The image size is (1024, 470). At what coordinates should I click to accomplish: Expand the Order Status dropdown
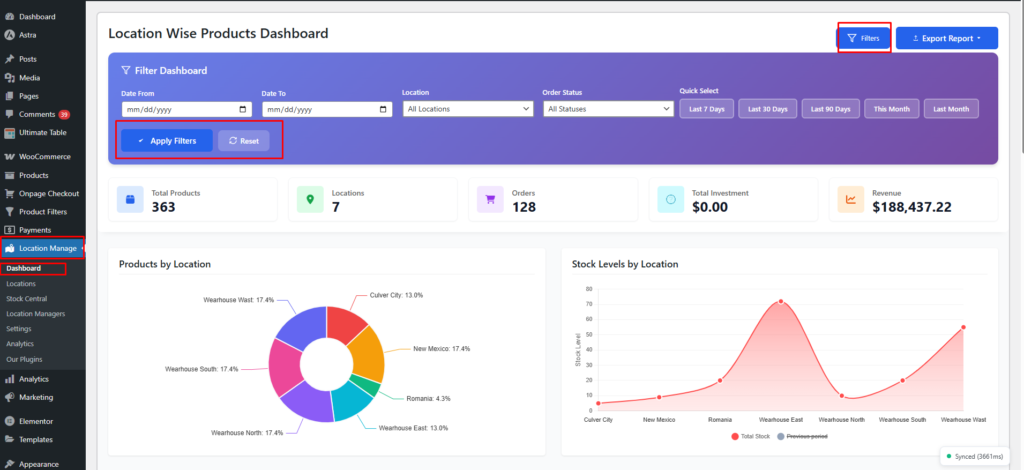click(607, 109)
